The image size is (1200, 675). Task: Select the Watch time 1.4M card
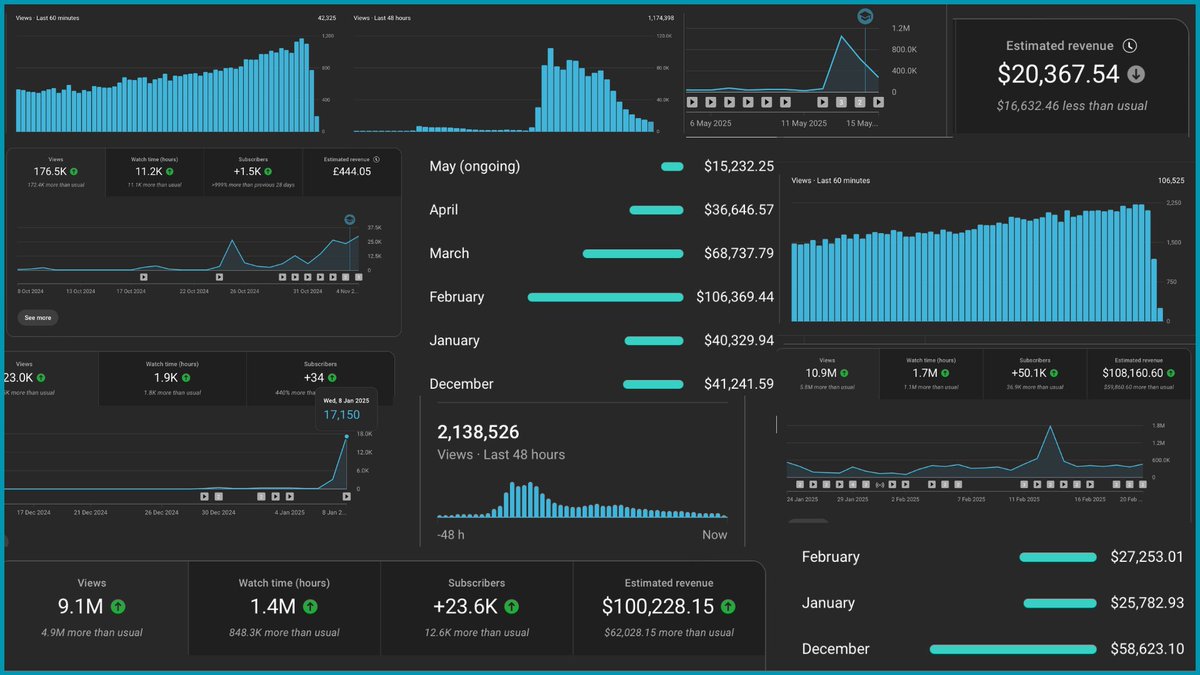pos(284,607)
